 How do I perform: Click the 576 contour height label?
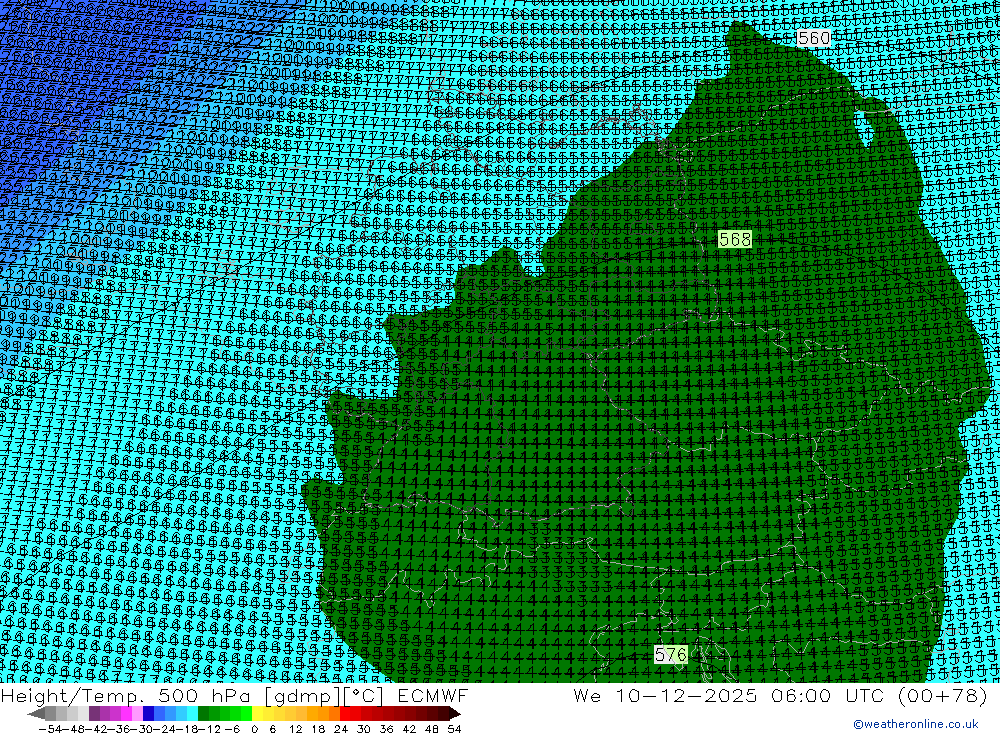[671, 655]
